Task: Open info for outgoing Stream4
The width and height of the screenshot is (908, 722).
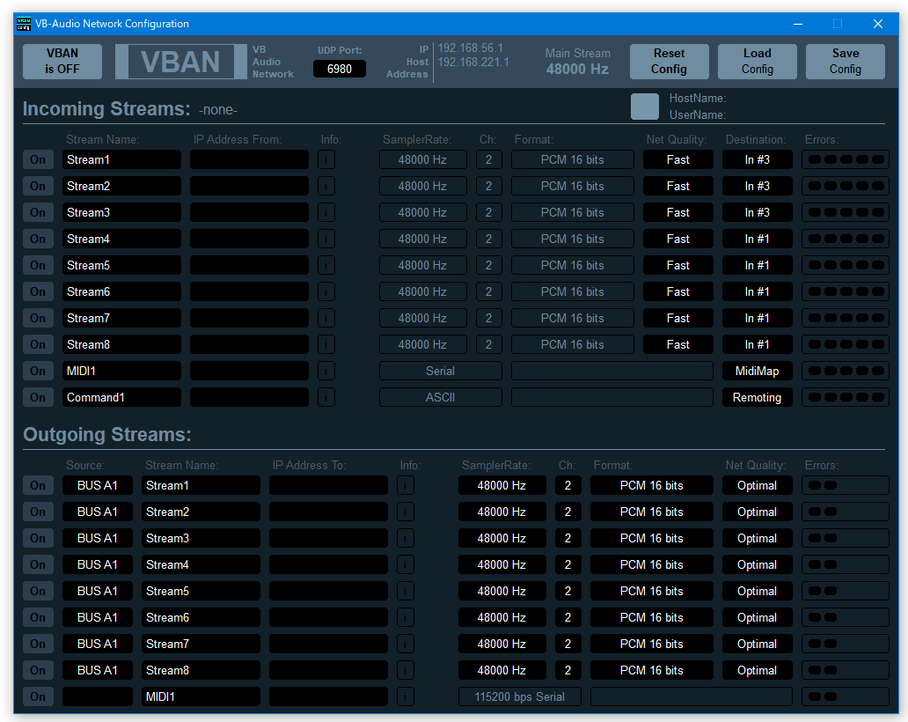Action: pyautogui.click(x=405, y=565)
